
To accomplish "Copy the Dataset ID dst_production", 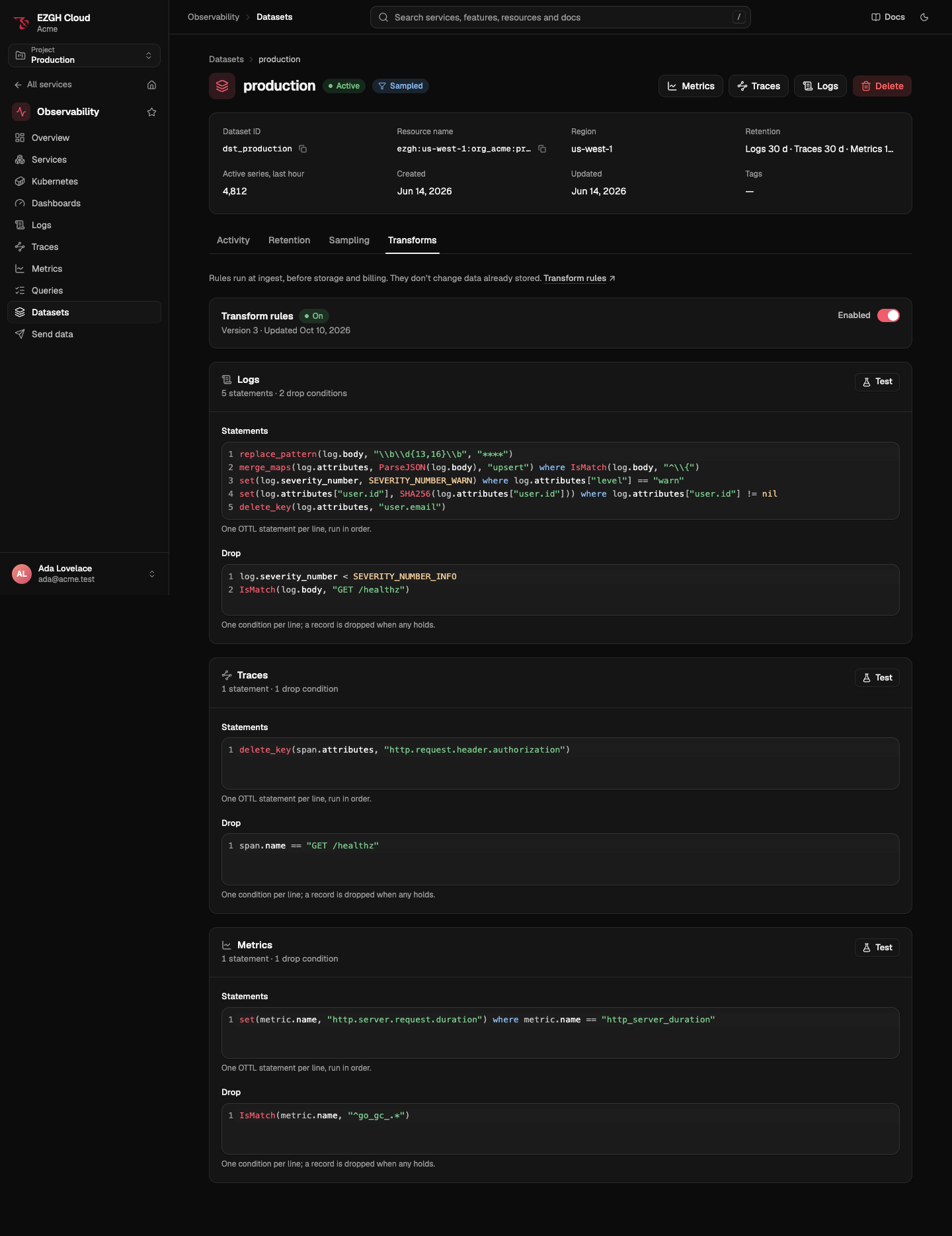I will [303, 149].
